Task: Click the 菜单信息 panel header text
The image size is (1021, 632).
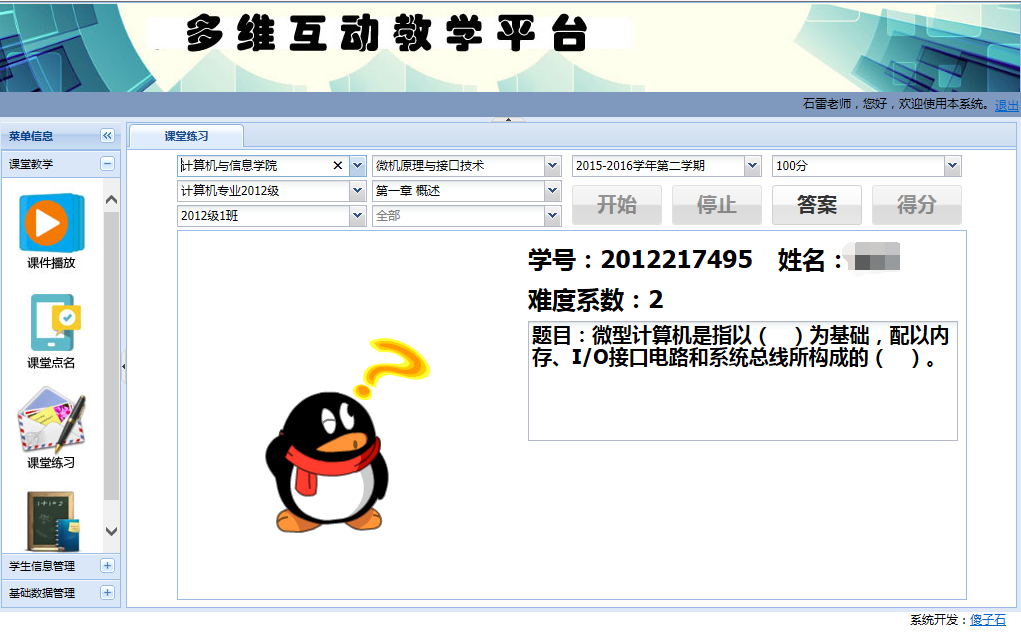Action: (31, 136)
